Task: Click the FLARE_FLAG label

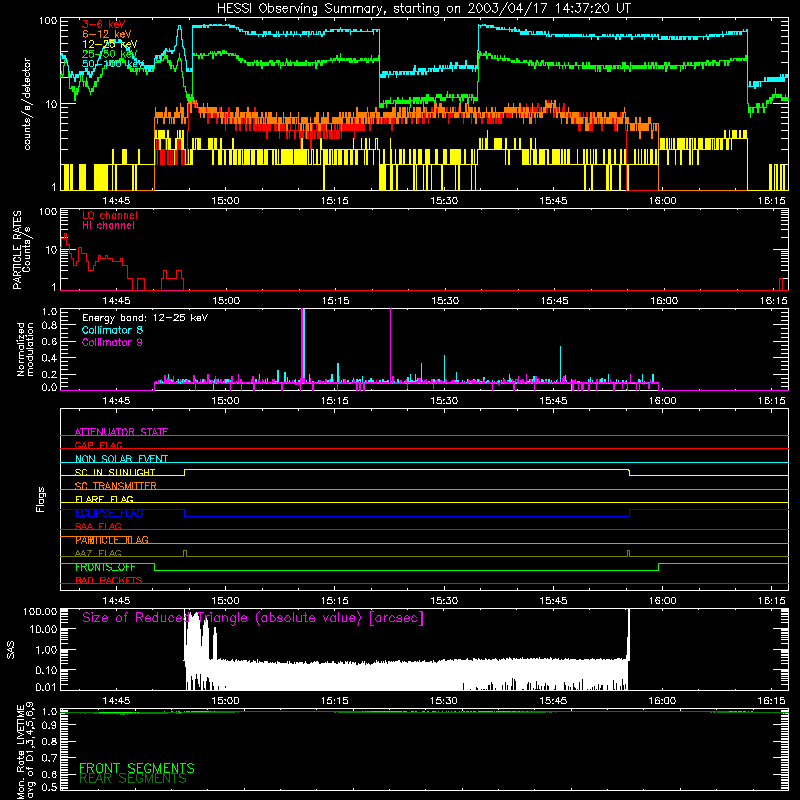Action: 104,499
